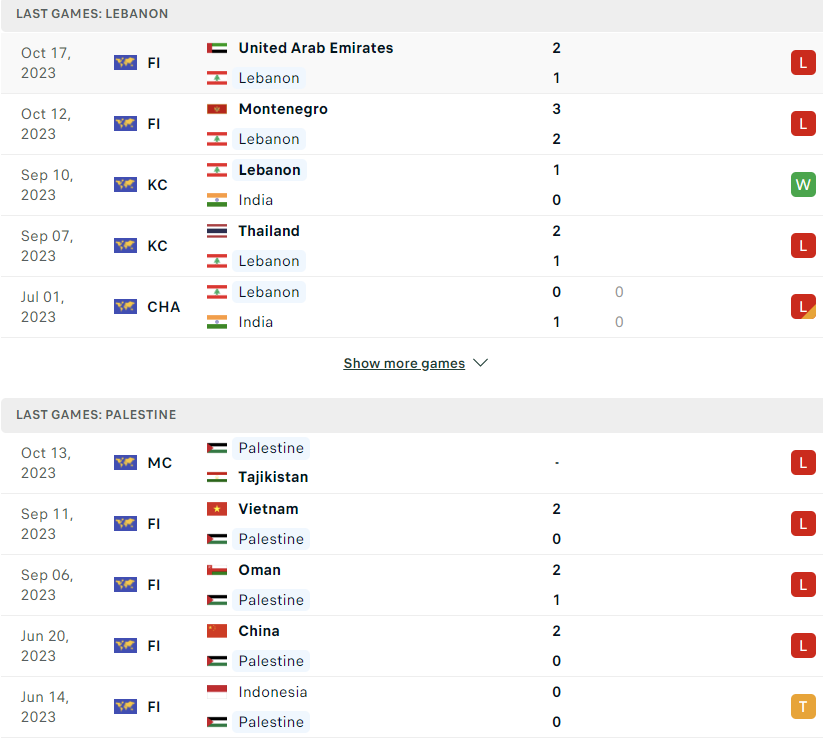
Task: Open the Montenegro team name
Action: tap(283, 109)
